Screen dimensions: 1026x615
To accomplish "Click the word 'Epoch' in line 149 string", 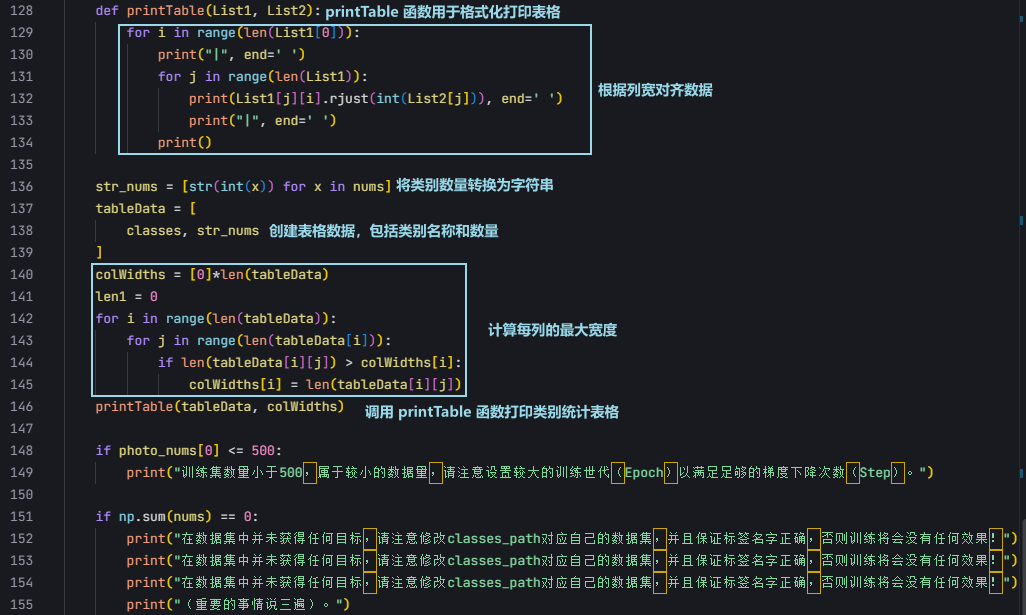I will click(x=644, y=472).
